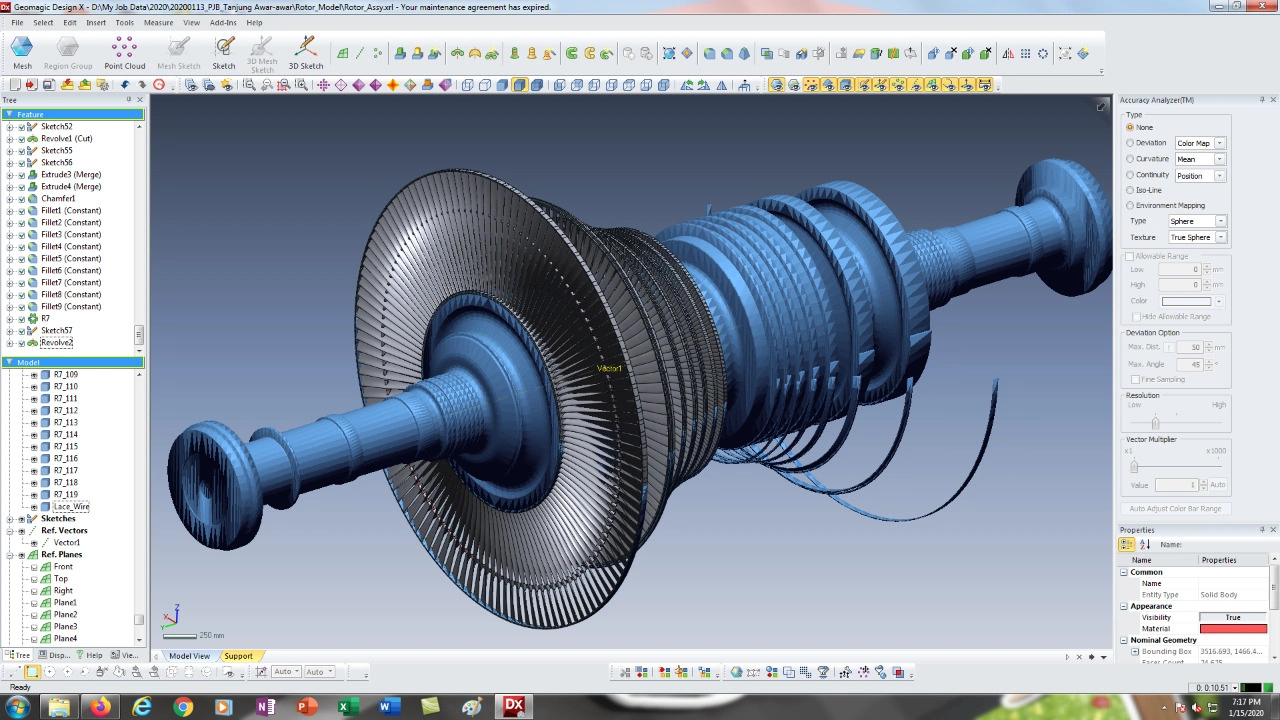1280x720 pixels.
Task: Select the R7_119 body in the tree
Action: pos(65,495)
